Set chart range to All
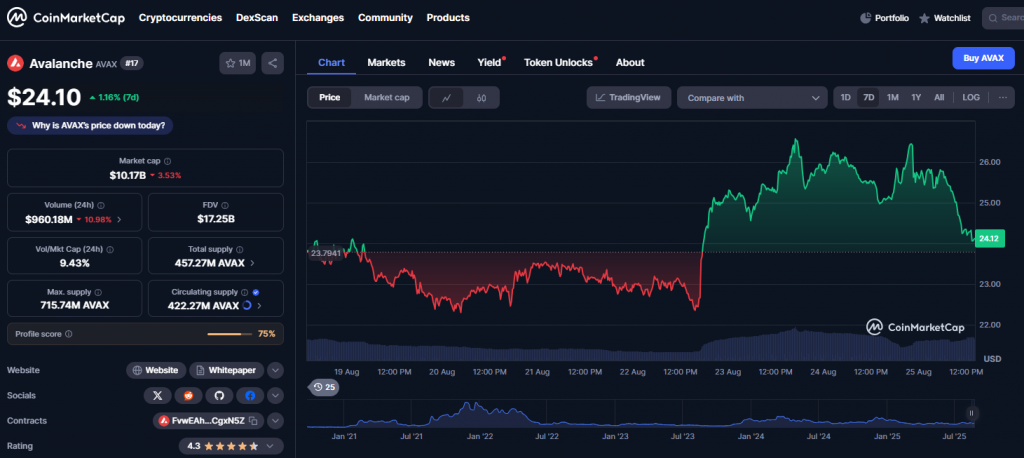 pos(939,97)
